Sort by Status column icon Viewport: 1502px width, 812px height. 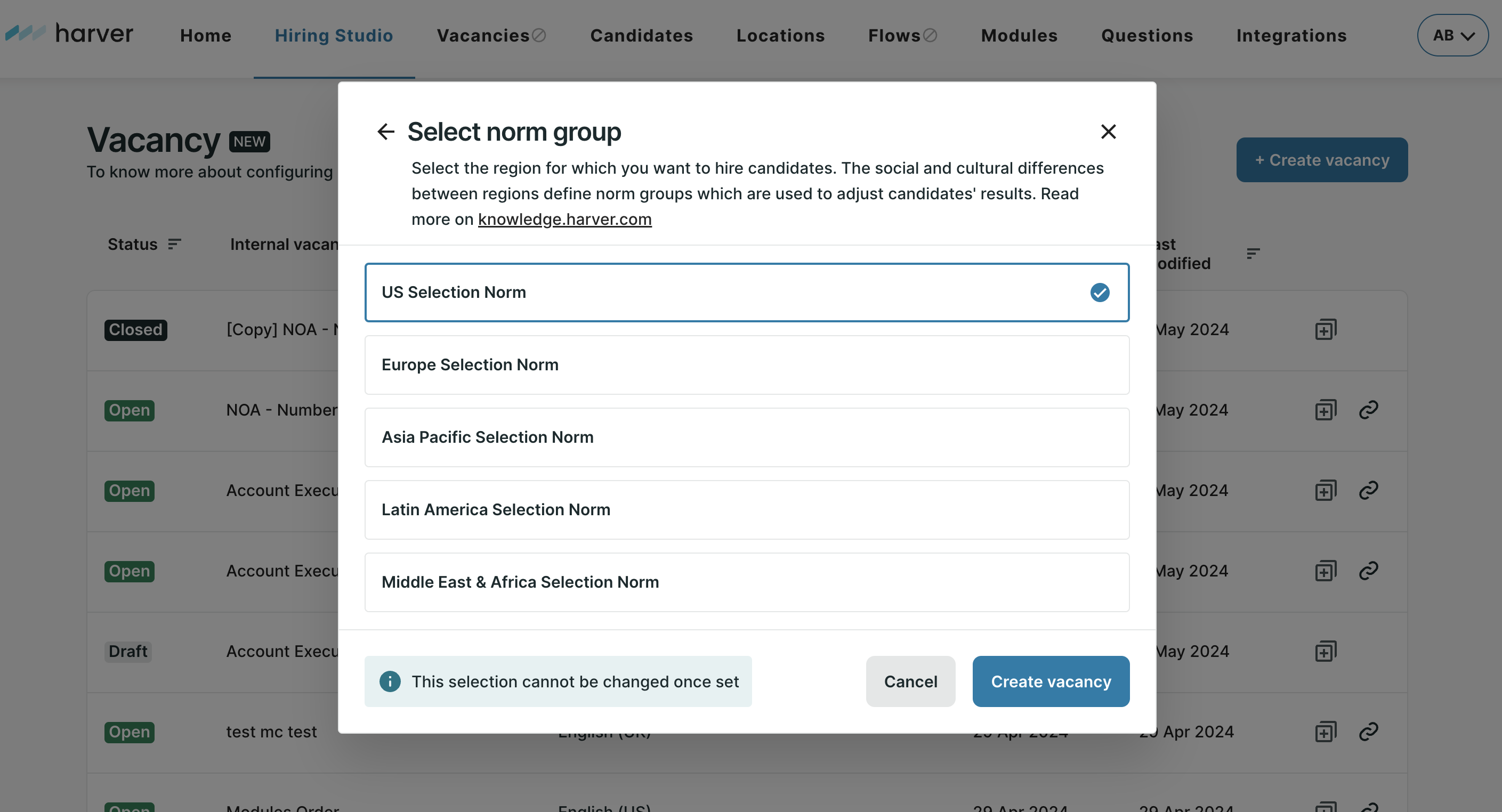click(x=174, y=244)
